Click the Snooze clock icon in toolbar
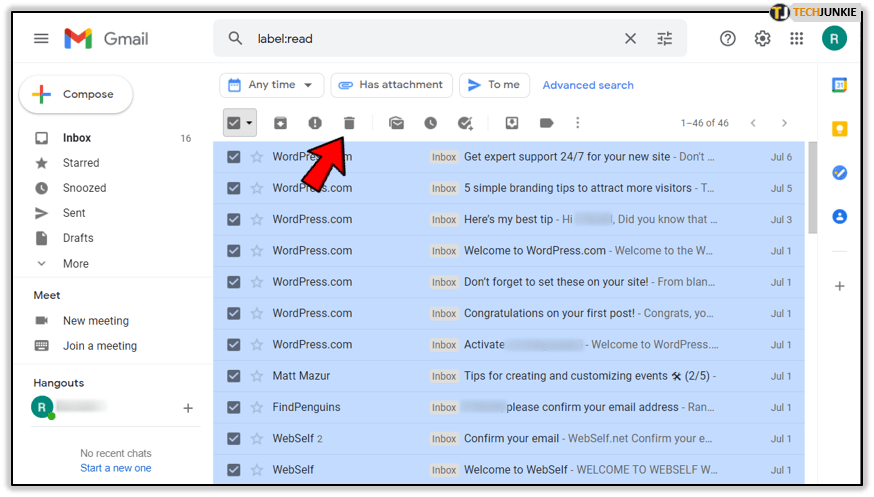Screen dimensions: 874x497 point(430,123)
